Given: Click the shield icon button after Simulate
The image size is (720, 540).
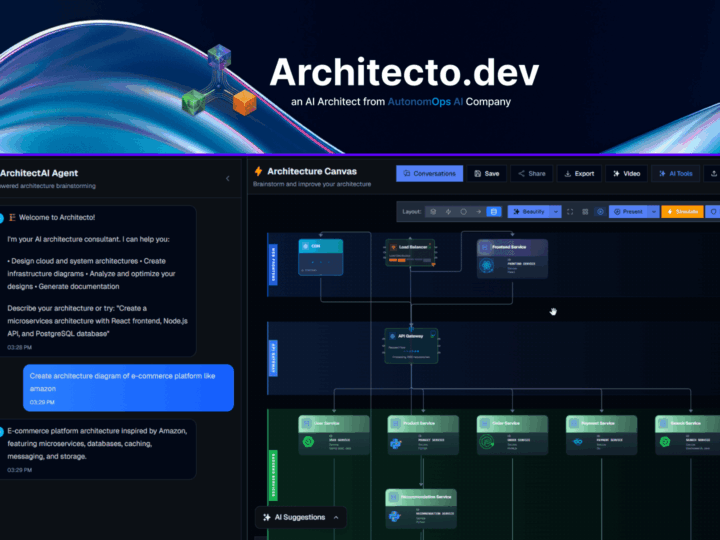Looking at the screenshot, I should click(713, 212).
